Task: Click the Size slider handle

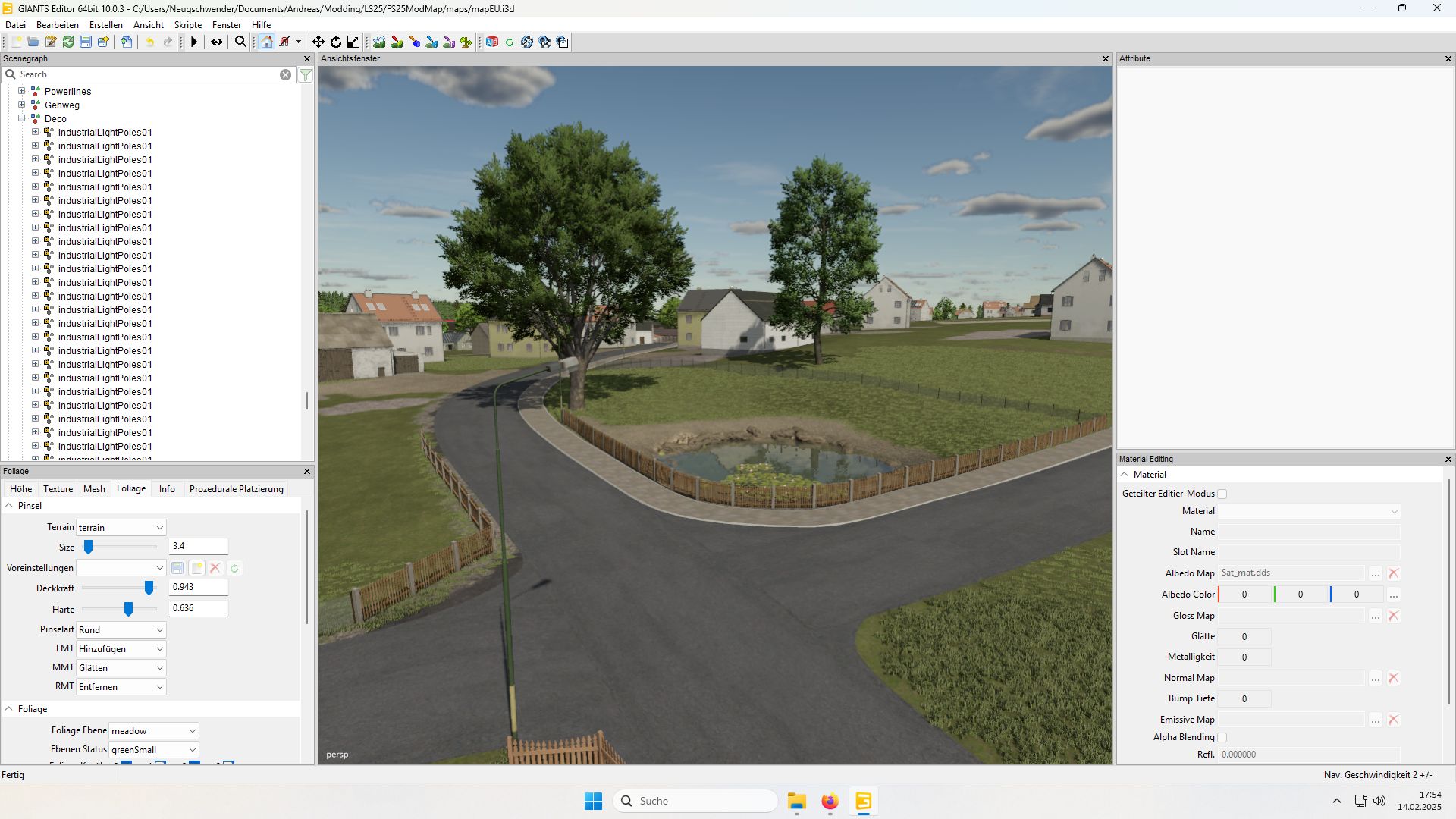Action: 89,547
